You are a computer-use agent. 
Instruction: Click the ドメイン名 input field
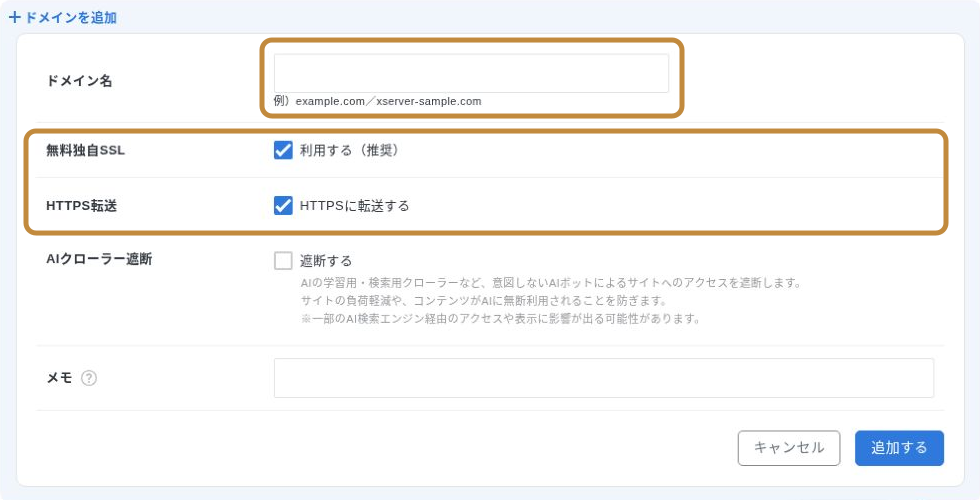[471, 73]
